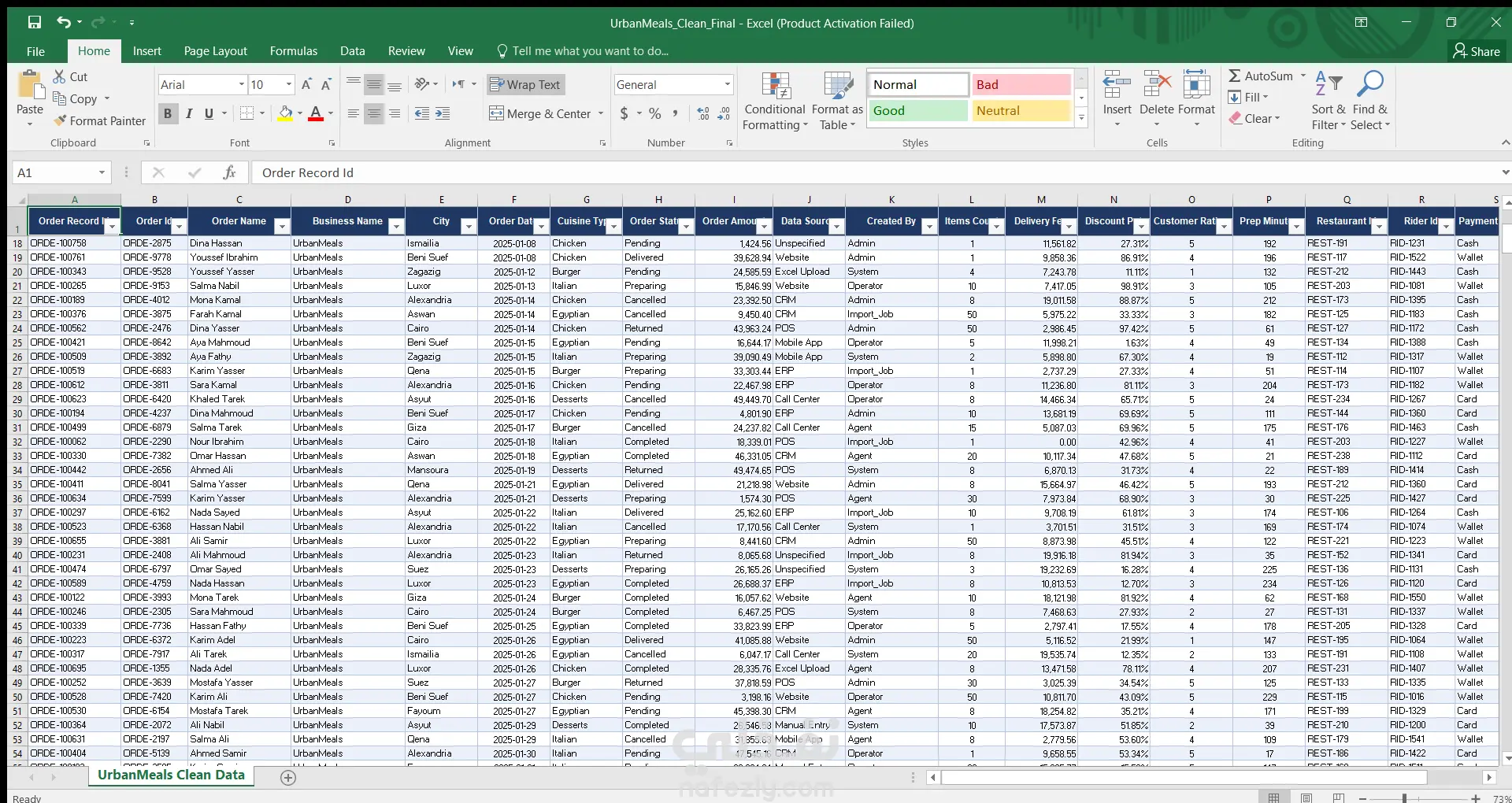Apply yellow fill color to the cell
The height and width of the screenshot is (803, 1512).
tap(285, 113)
